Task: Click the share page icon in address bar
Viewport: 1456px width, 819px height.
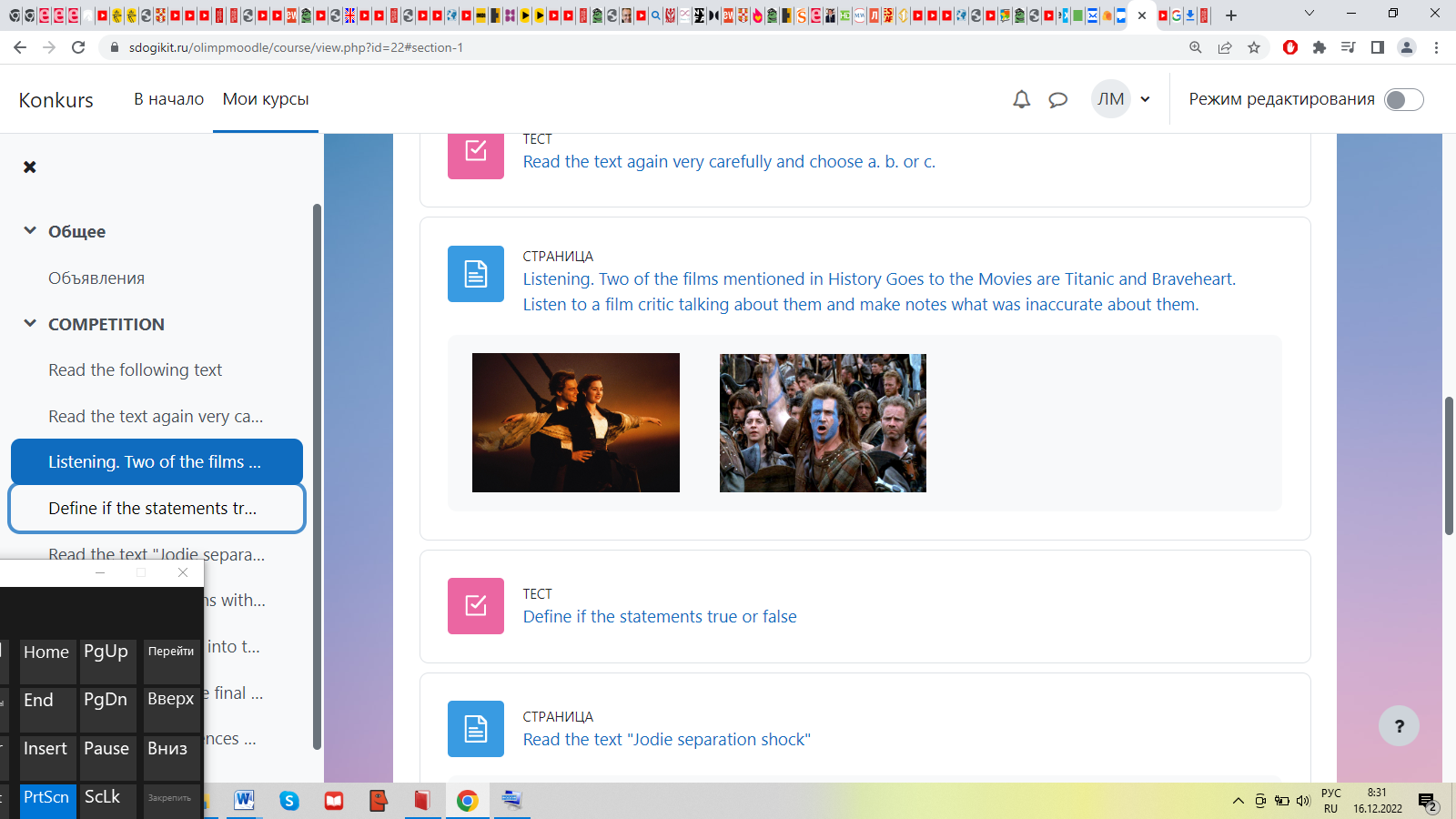Action: pos(1225,47)
